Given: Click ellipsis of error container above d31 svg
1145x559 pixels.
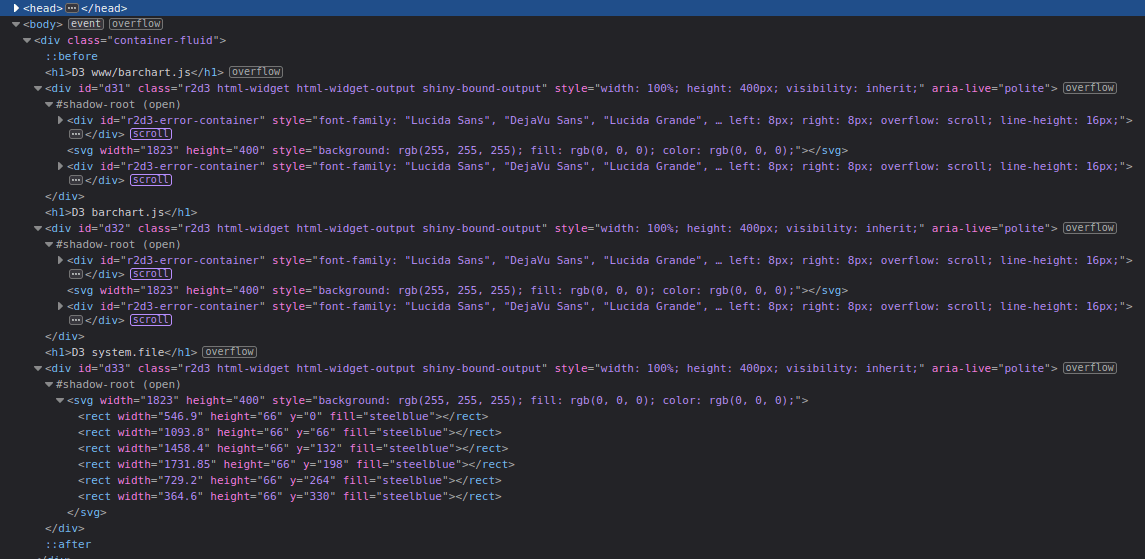Looking at the screenshot, I should 75,134.
